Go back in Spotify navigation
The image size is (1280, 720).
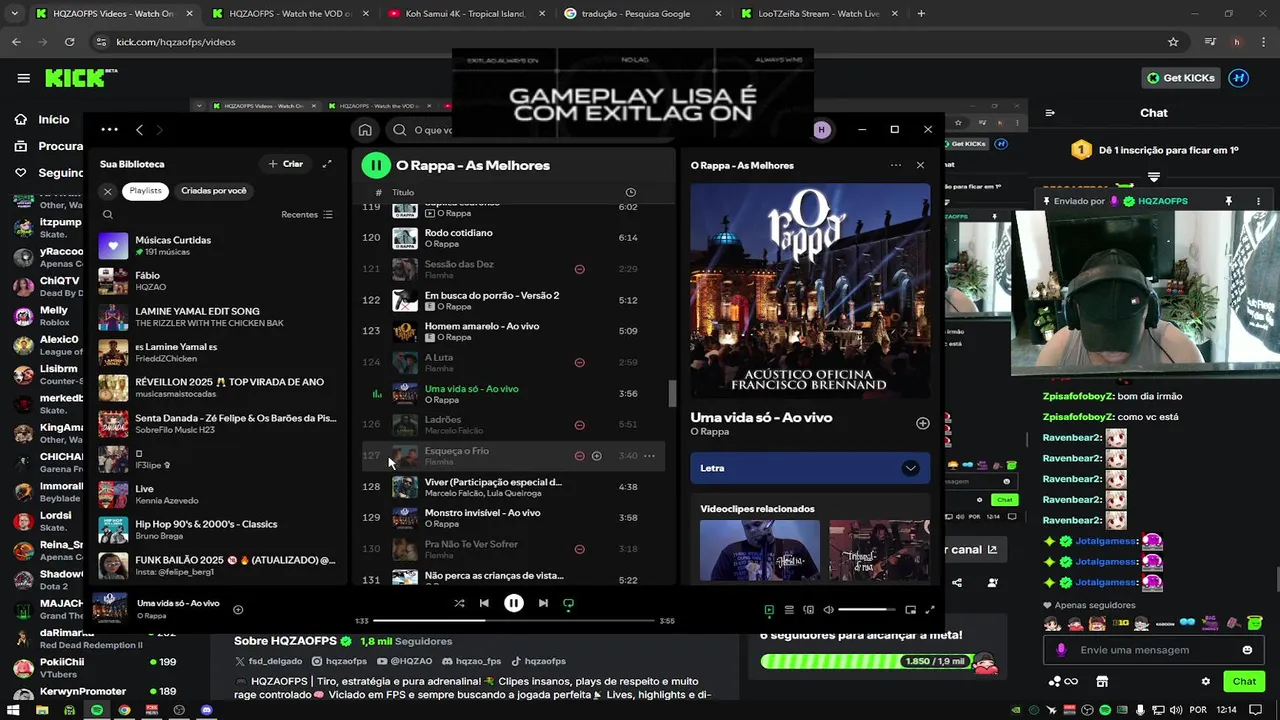pos(139,129)
